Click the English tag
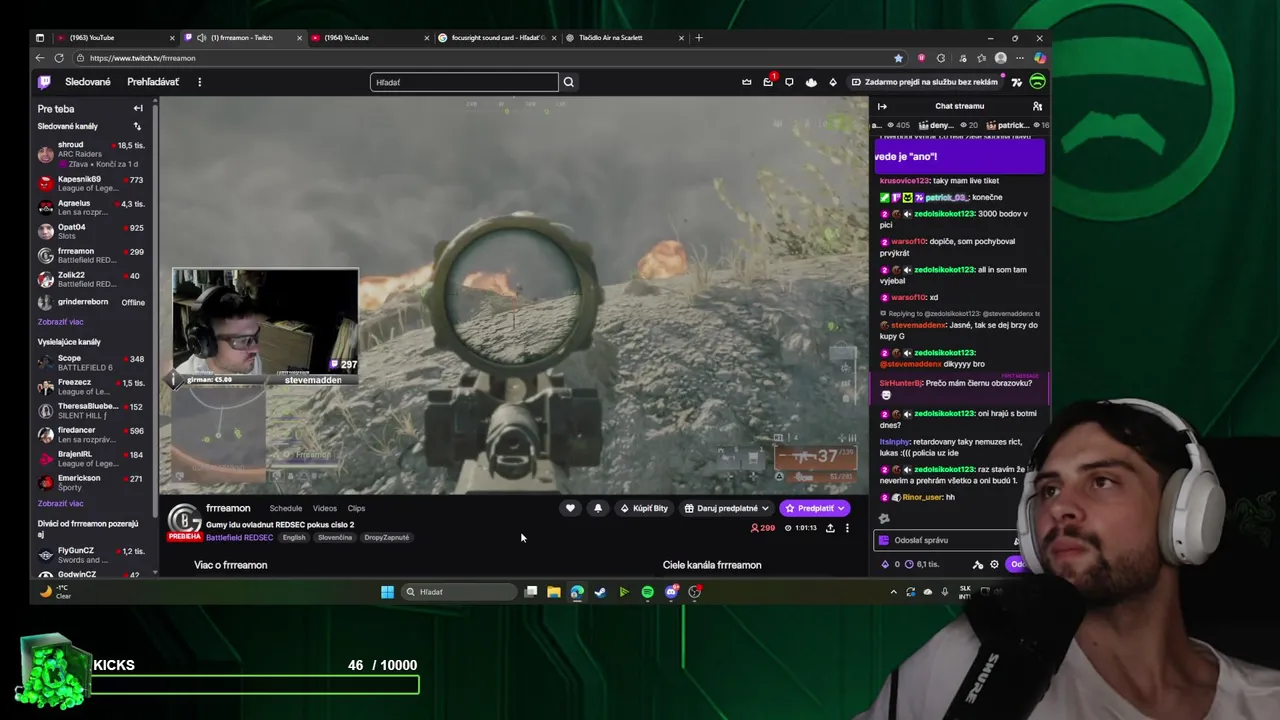The width and height of the screenshot is (1280, 720). [x=294, y=537]
